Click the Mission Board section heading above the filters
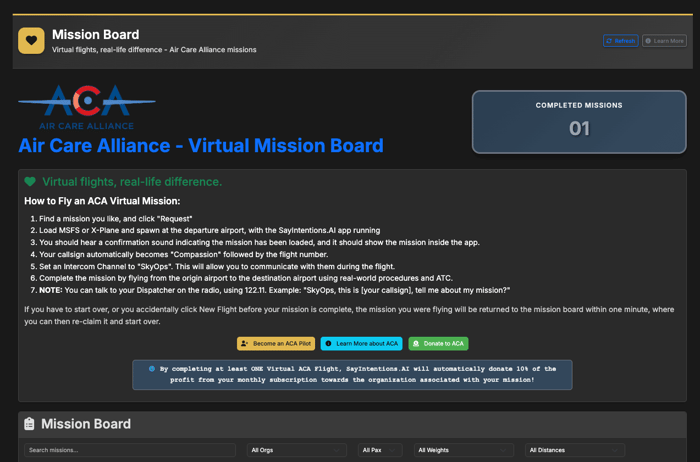 tap(86, 424)
